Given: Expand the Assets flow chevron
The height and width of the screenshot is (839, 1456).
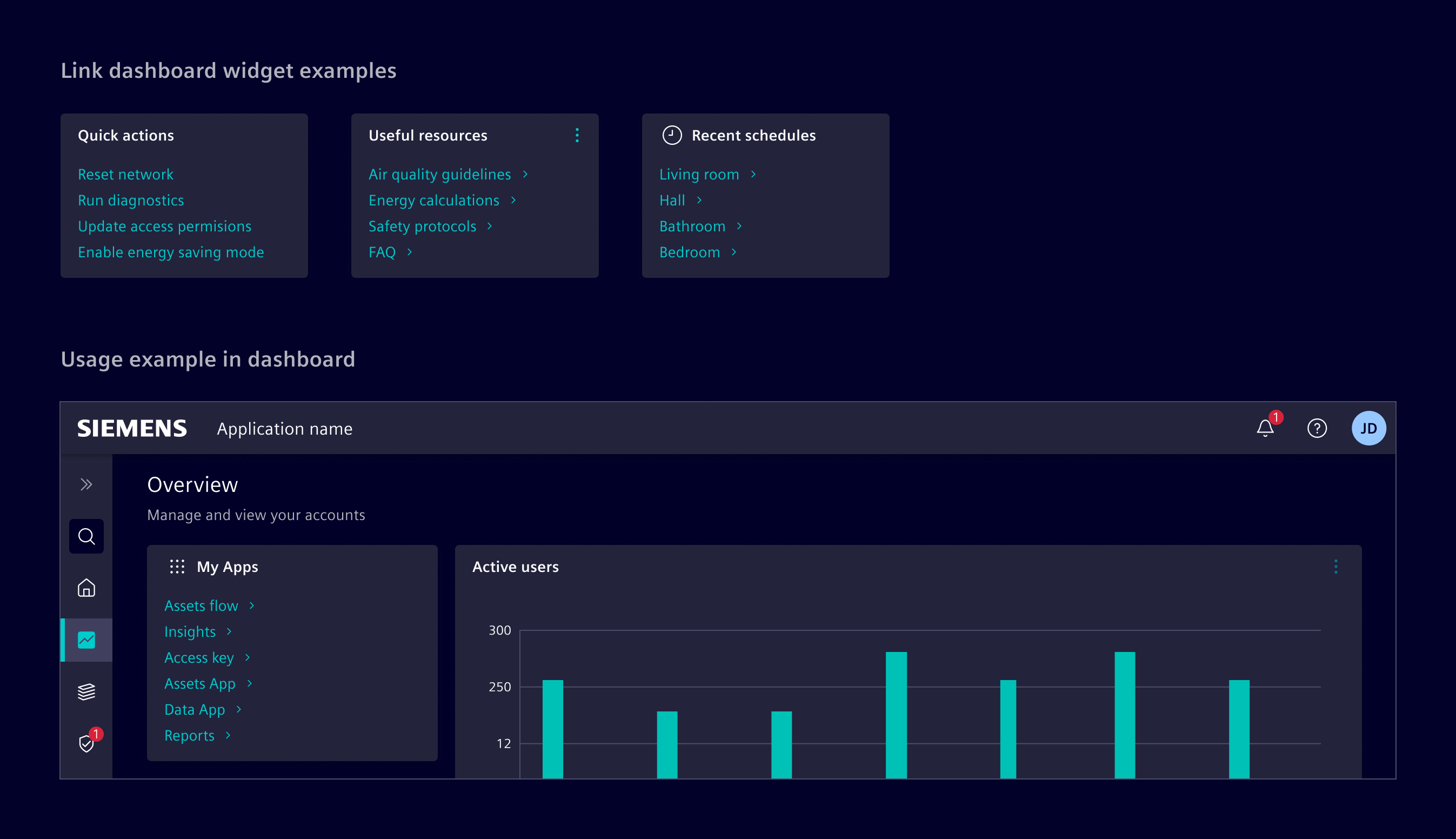Looking at the screenshot, I should click(x=252, y=605).
